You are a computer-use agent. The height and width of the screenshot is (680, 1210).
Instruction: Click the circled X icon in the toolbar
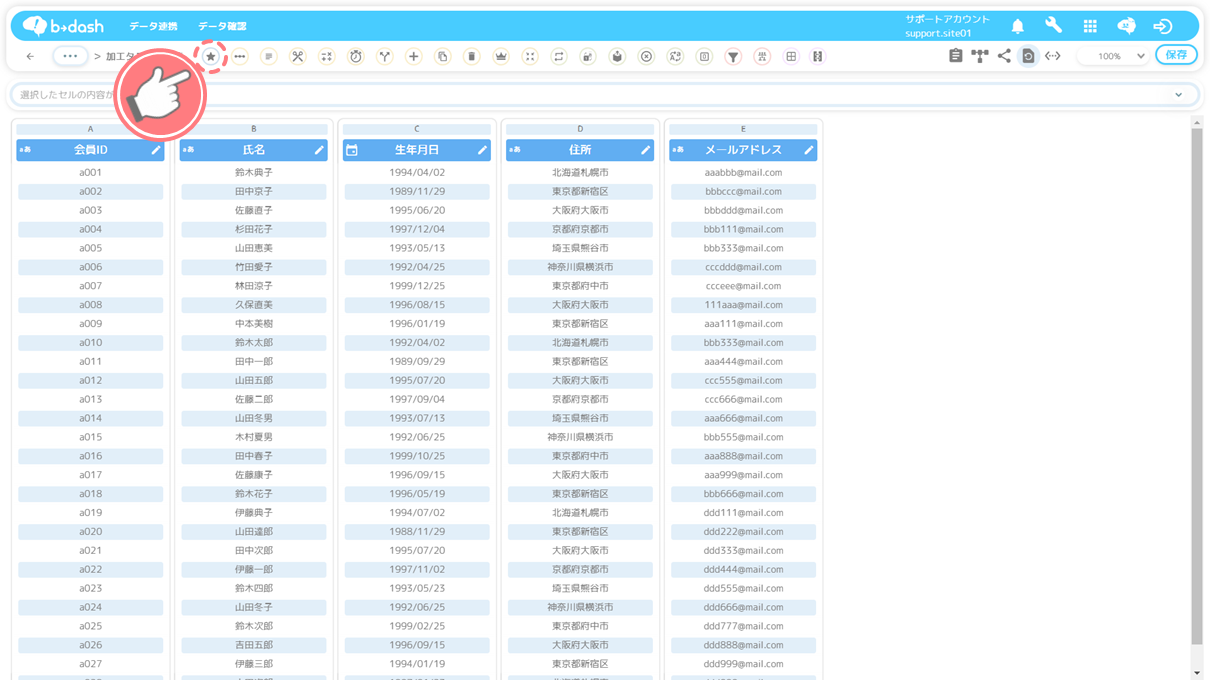coord(646,57)
